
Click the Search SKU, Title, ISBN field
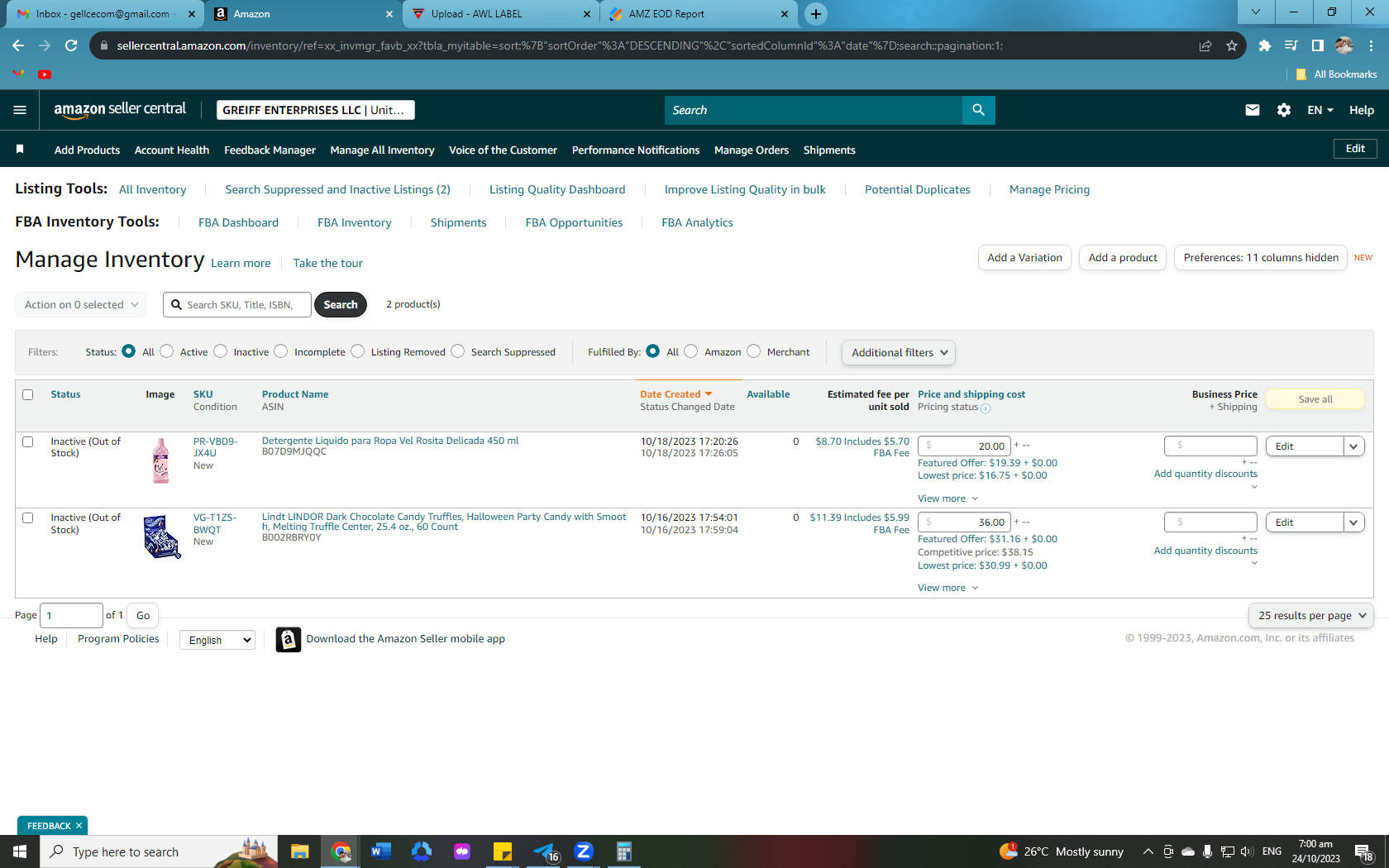(x=237, y=304)
